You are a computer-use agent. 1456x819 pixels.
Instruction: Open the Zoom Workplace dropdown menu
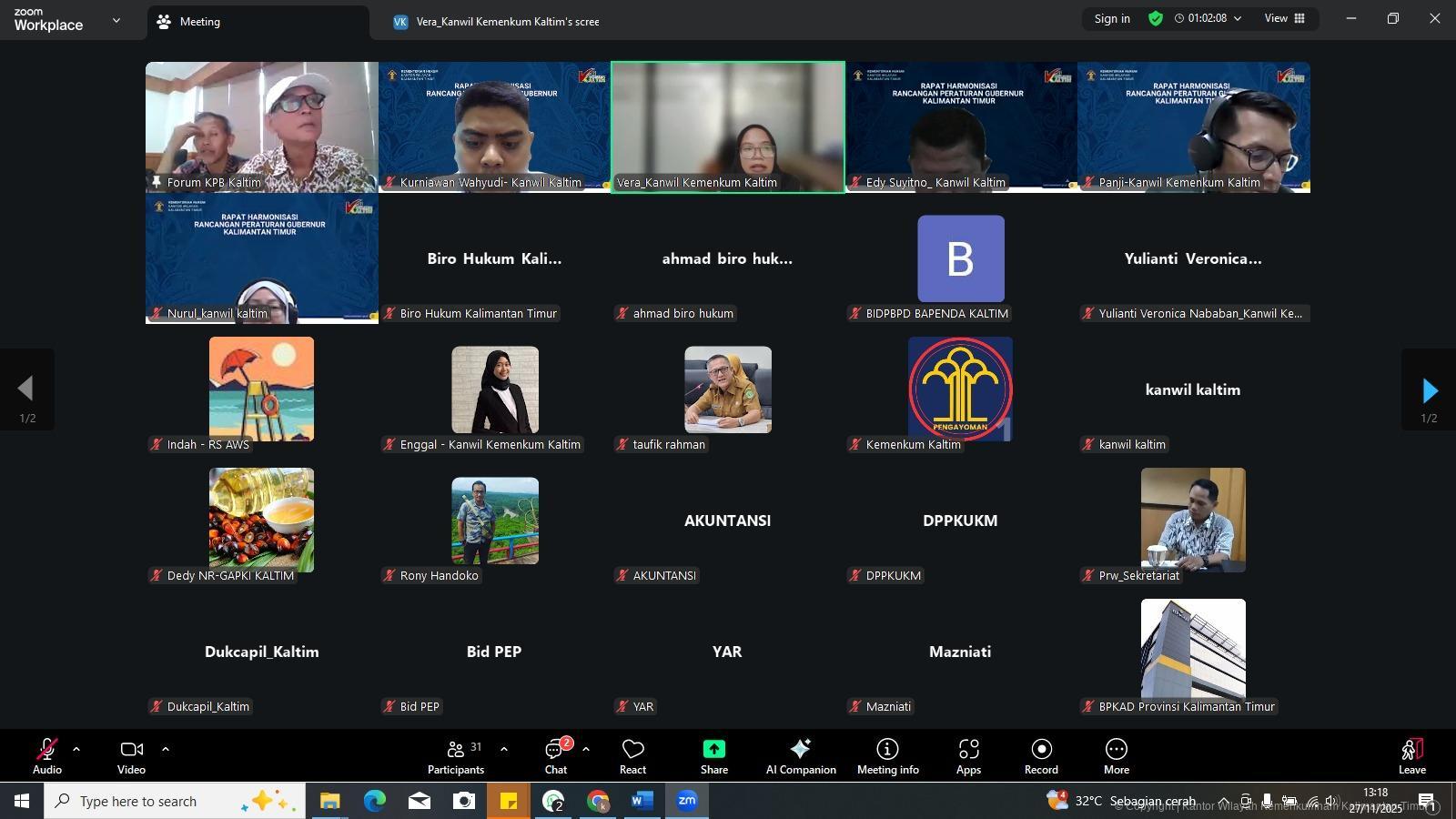(x=116, y=20)
